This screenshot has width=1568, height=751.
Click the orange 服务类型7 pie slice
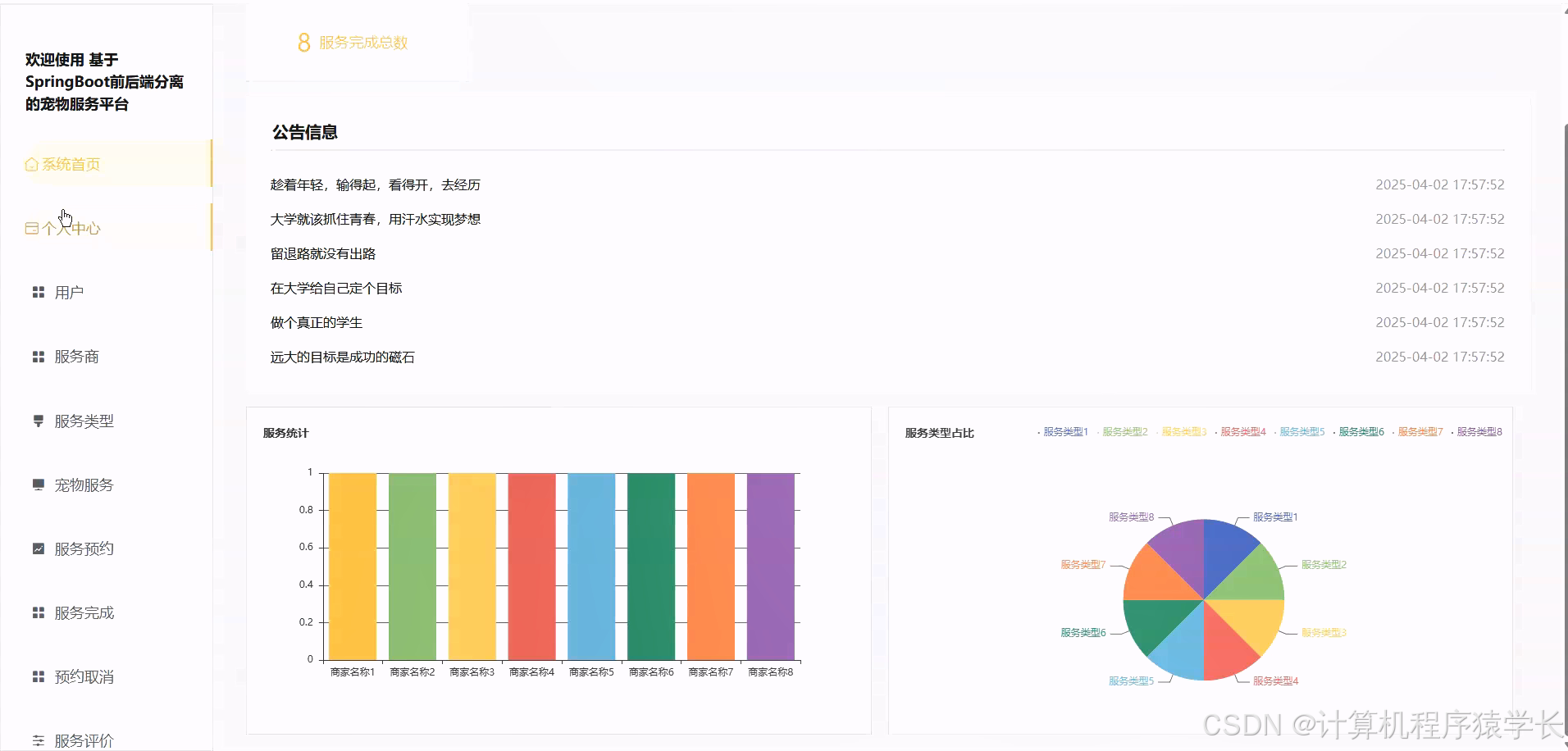tap(1155, 579)
